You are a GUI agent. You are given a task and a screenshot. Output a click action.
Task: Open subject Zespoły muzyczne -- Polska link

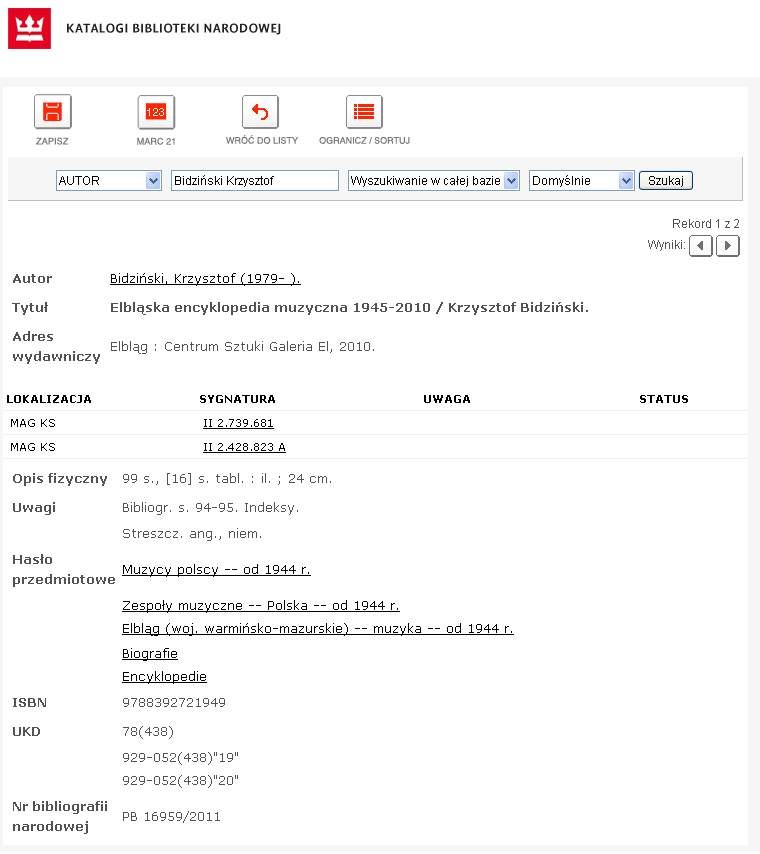coord(260,606)
